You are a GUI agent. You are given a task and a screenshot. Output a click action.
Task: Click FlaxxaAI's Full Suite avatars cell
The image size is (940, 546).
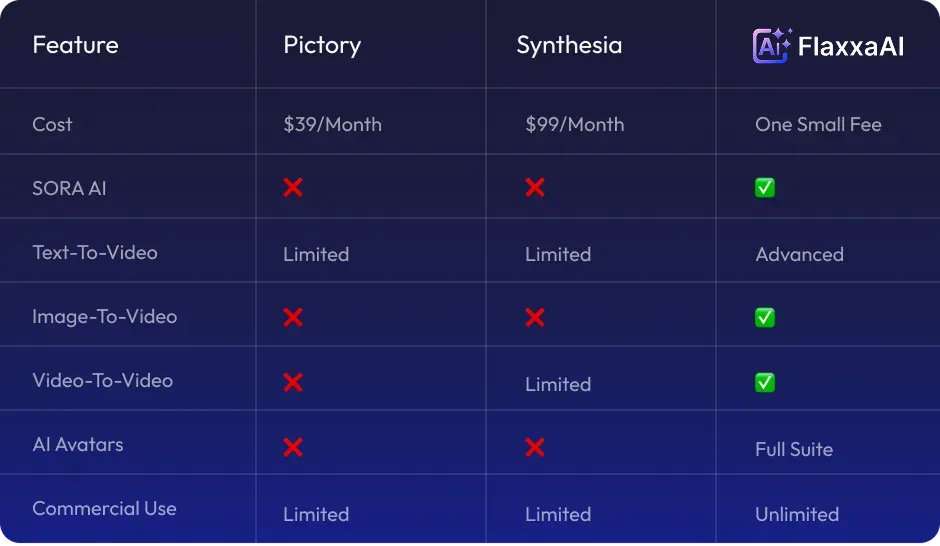pos(794,449)
